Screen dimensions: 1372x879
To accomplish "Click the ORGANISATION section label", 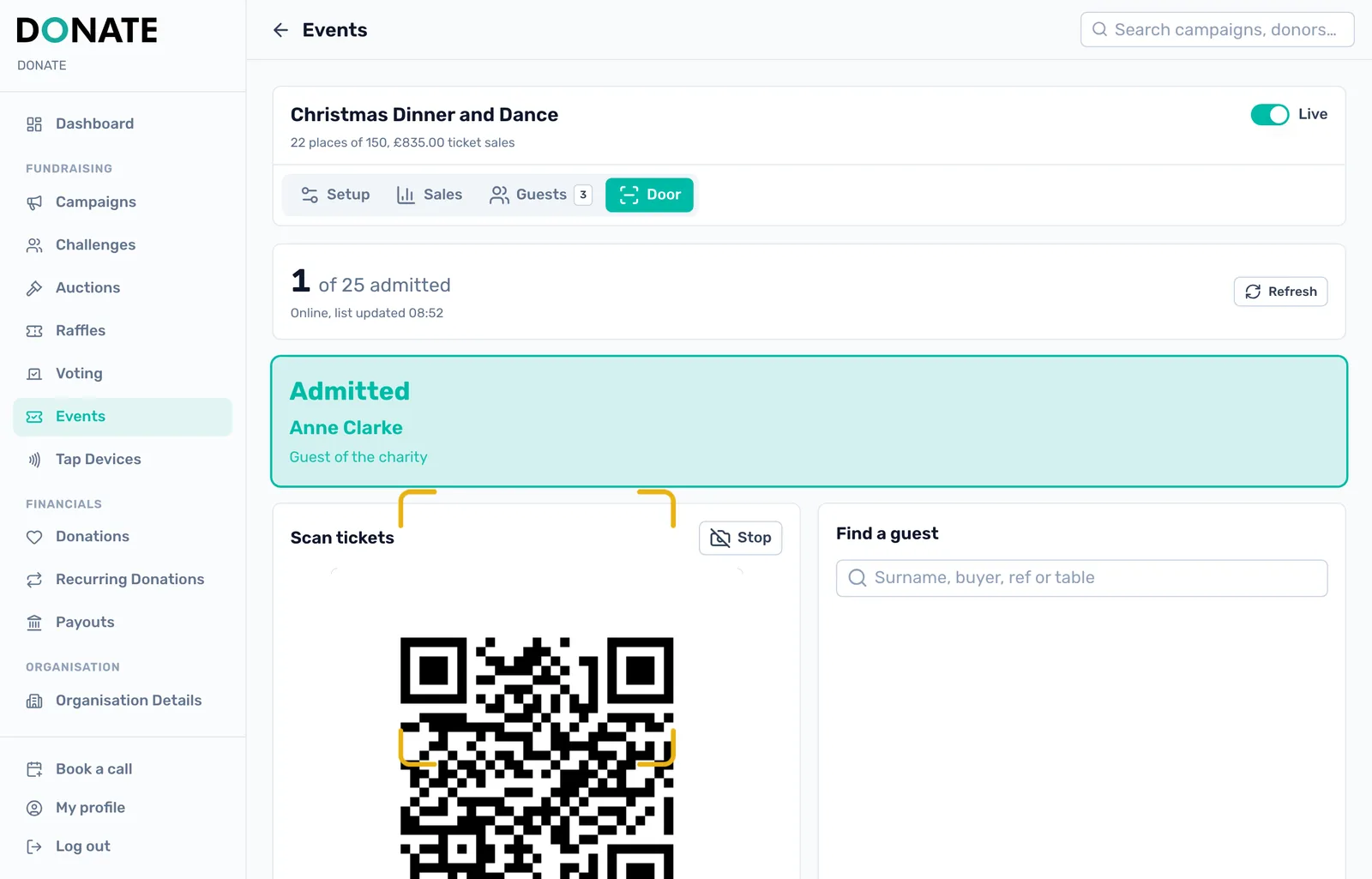I will (73, 667).
